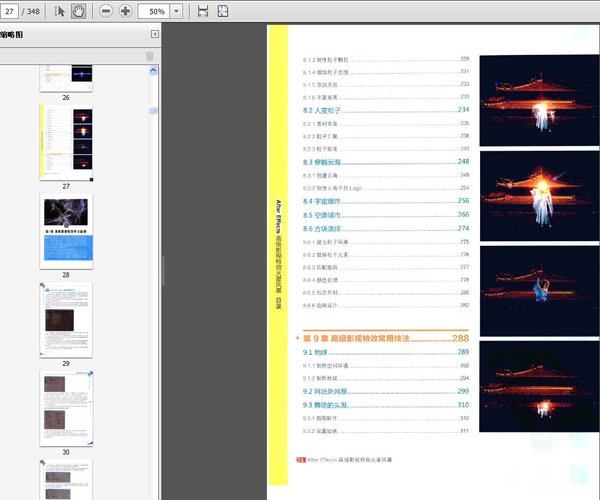Click the trash icon in thumbnails panel
Viewport: 600px width, 500px height.
tap(150, 56)
